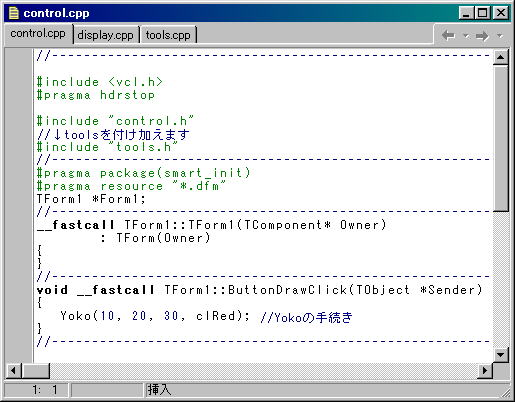Screen dimensions: 515x402
Task: Click the vertical scrollbar down arrow
Action: (x=500, y=355)
